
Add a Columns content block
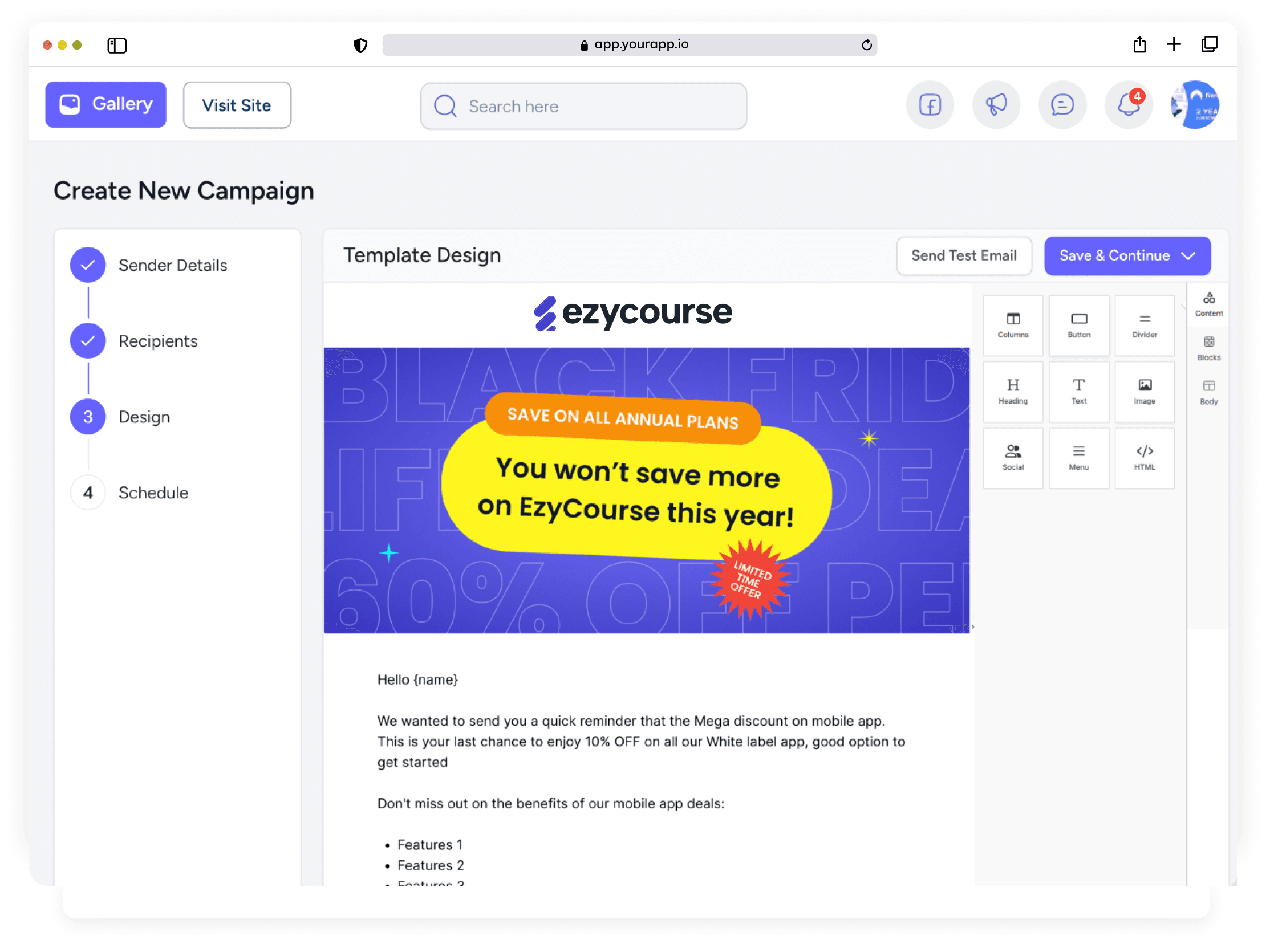[x=1013, y=326]
